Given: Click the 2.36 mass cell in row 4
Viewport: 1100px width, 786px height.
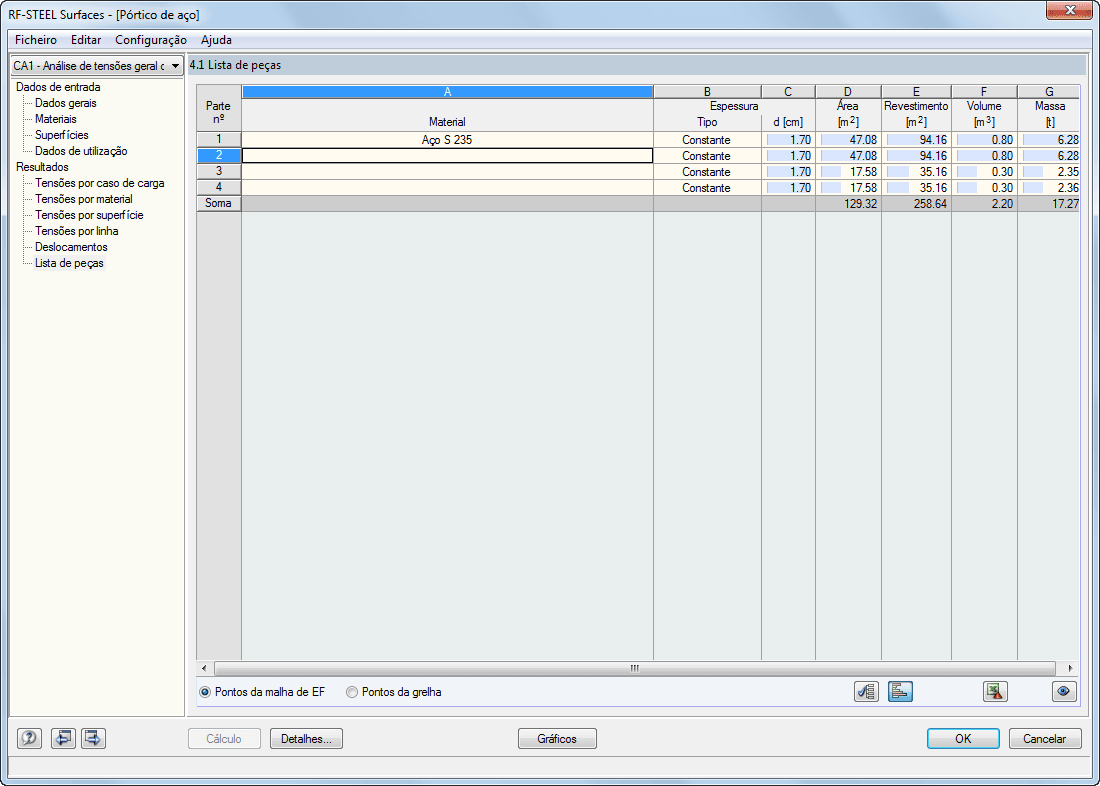Looking at the screenshot, I should tap(1049, 187).
